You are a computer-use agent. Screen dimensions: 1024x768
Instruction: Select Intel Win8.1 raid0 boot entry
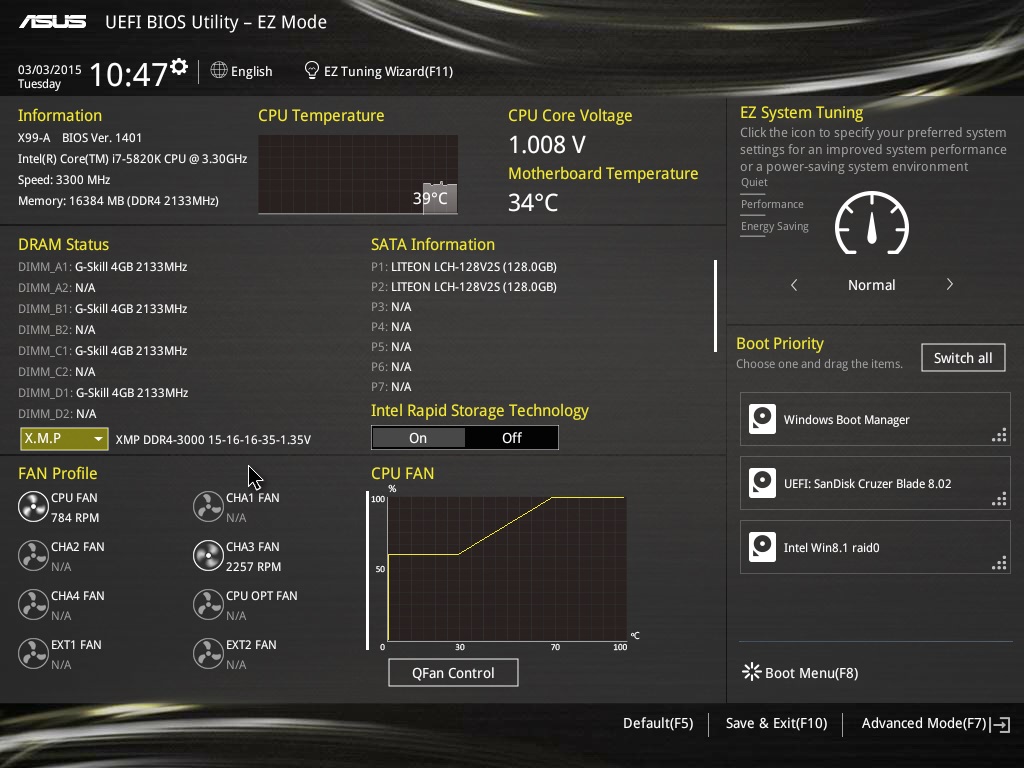point(875,547)
